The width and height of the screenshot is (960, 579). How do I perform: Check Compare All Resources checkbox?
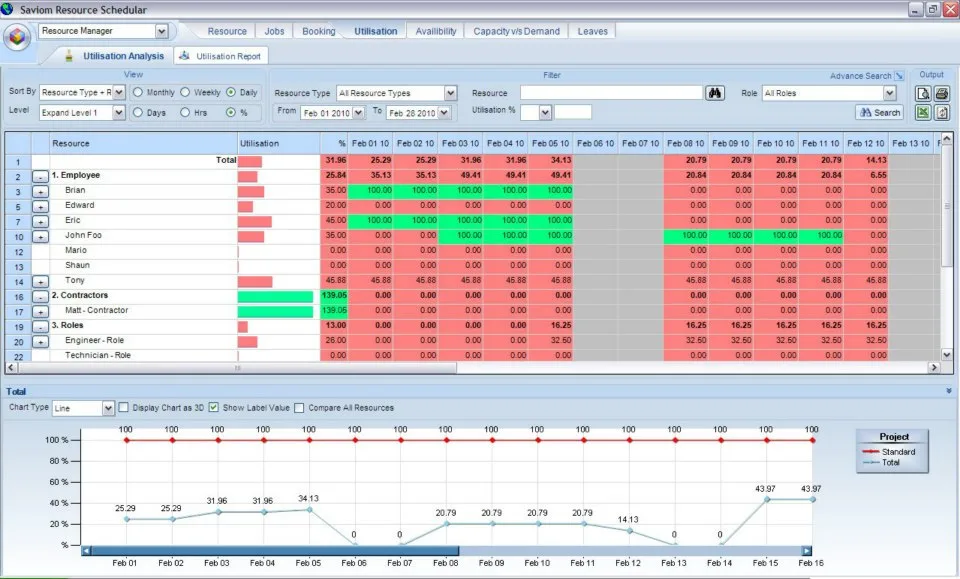pos(299,408)
